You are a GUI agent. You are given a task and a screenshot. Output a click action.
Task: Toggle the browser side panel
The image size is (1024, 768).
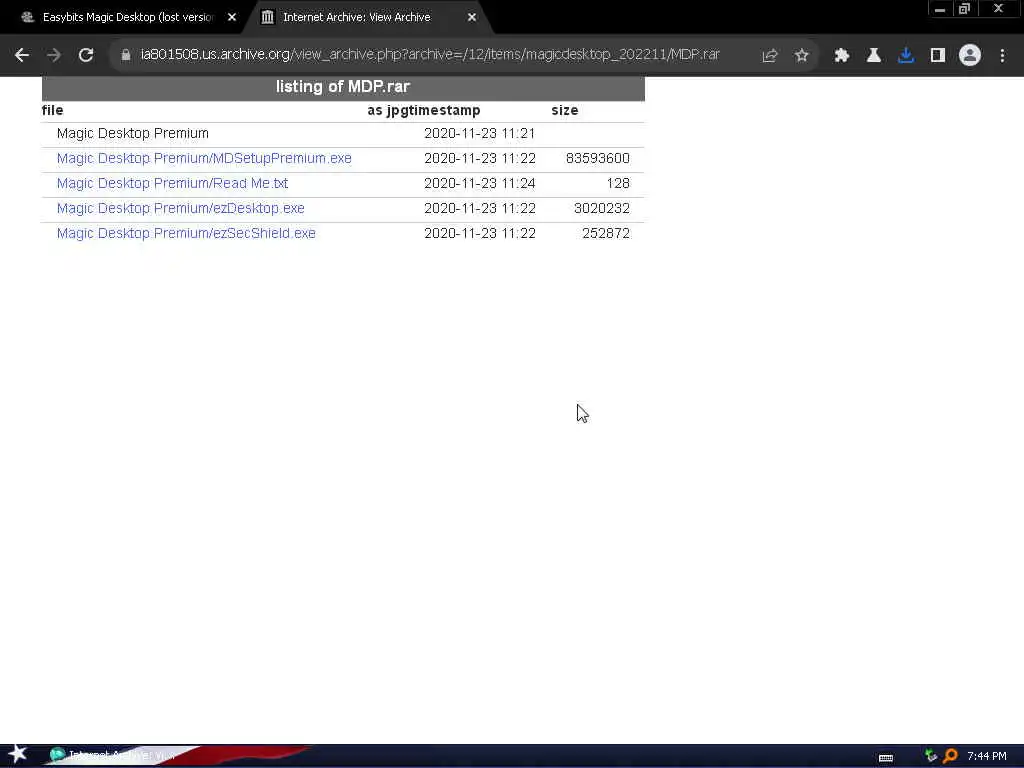938,56
